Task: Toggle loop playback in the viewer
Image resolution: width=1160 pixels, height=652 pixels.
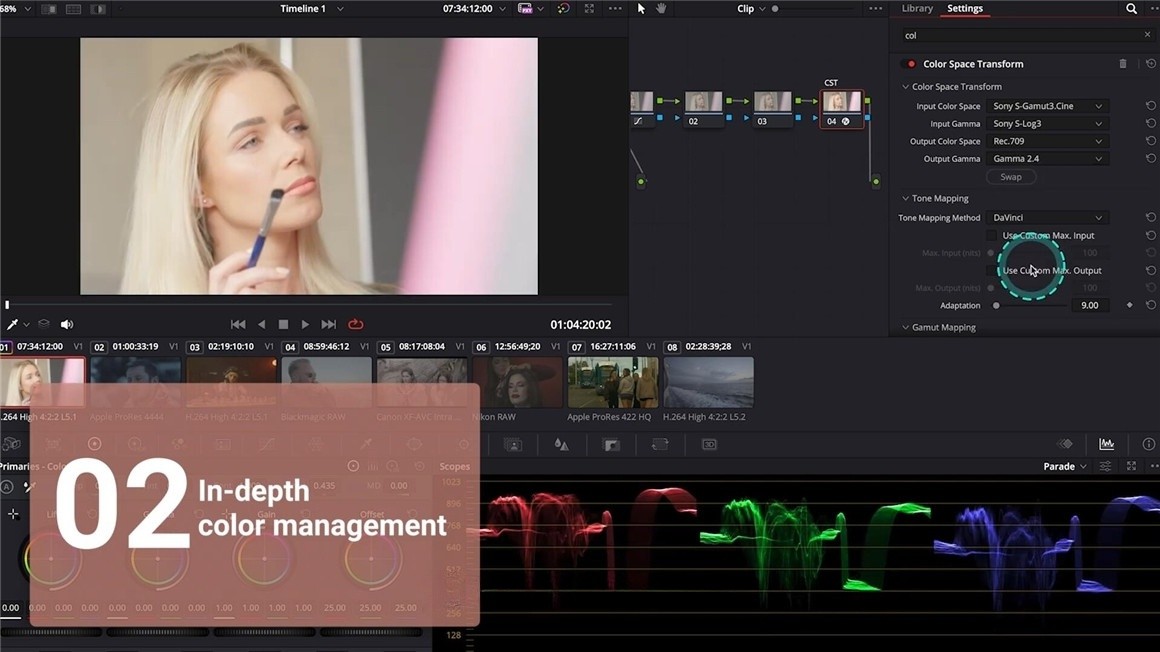Action: point(355,324)
